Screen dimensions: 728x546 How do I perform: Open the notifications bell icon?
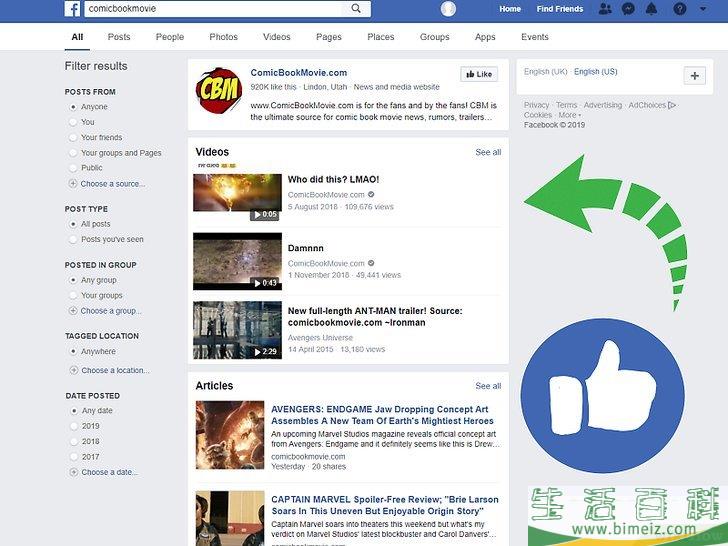651,9
